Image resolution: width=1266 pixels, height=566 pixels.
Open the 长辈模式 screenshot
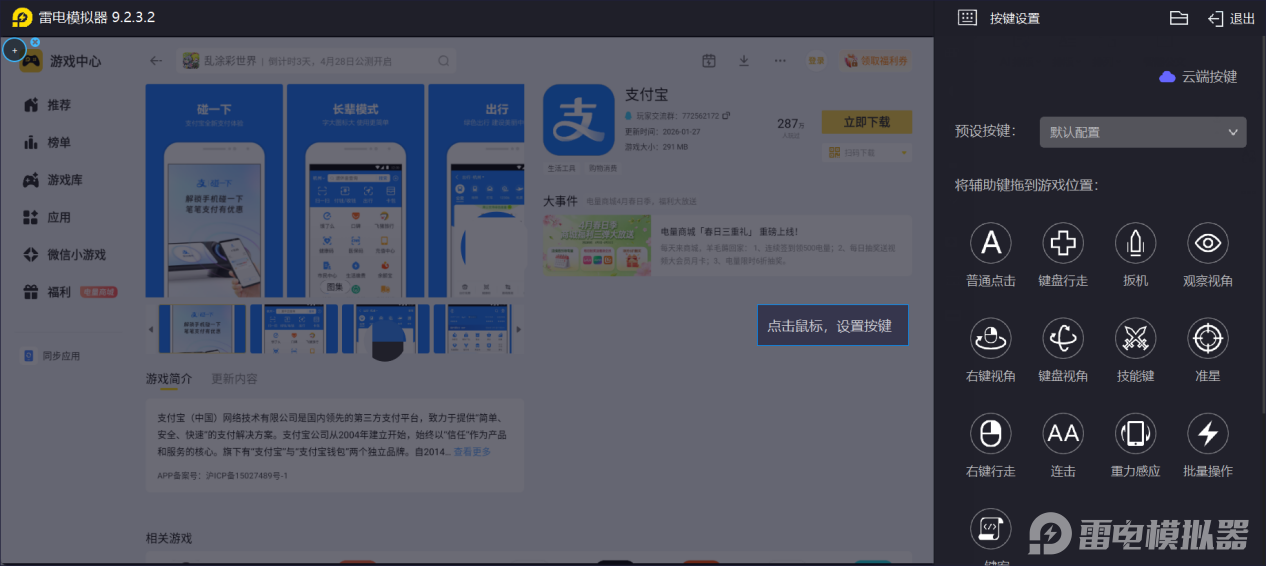355,191
